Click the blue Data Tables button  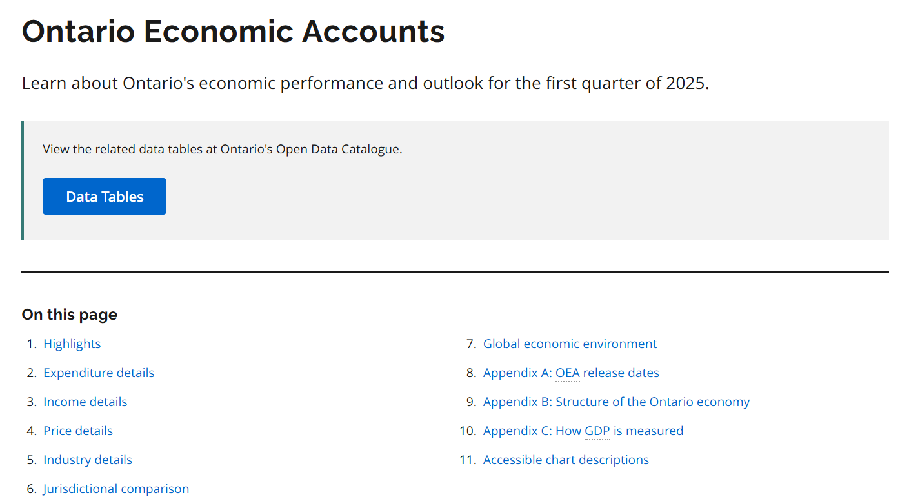tap(104, 197)
